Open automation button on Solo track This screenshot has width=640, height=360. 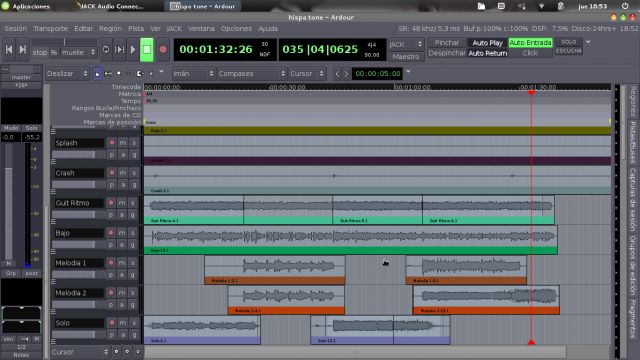tap(122, 335)
